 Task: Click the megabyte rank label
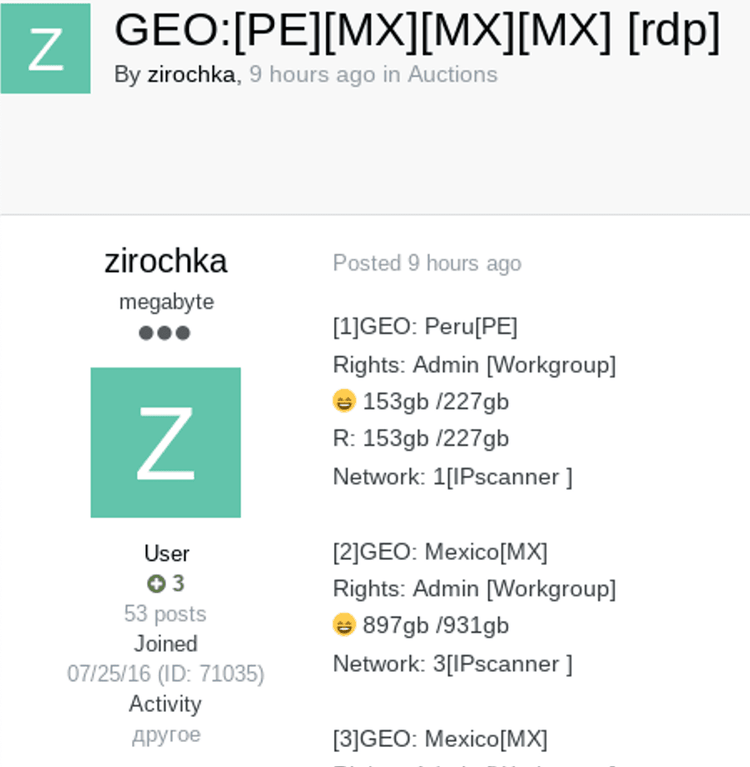pyautogui.click(x=166, y=302)
